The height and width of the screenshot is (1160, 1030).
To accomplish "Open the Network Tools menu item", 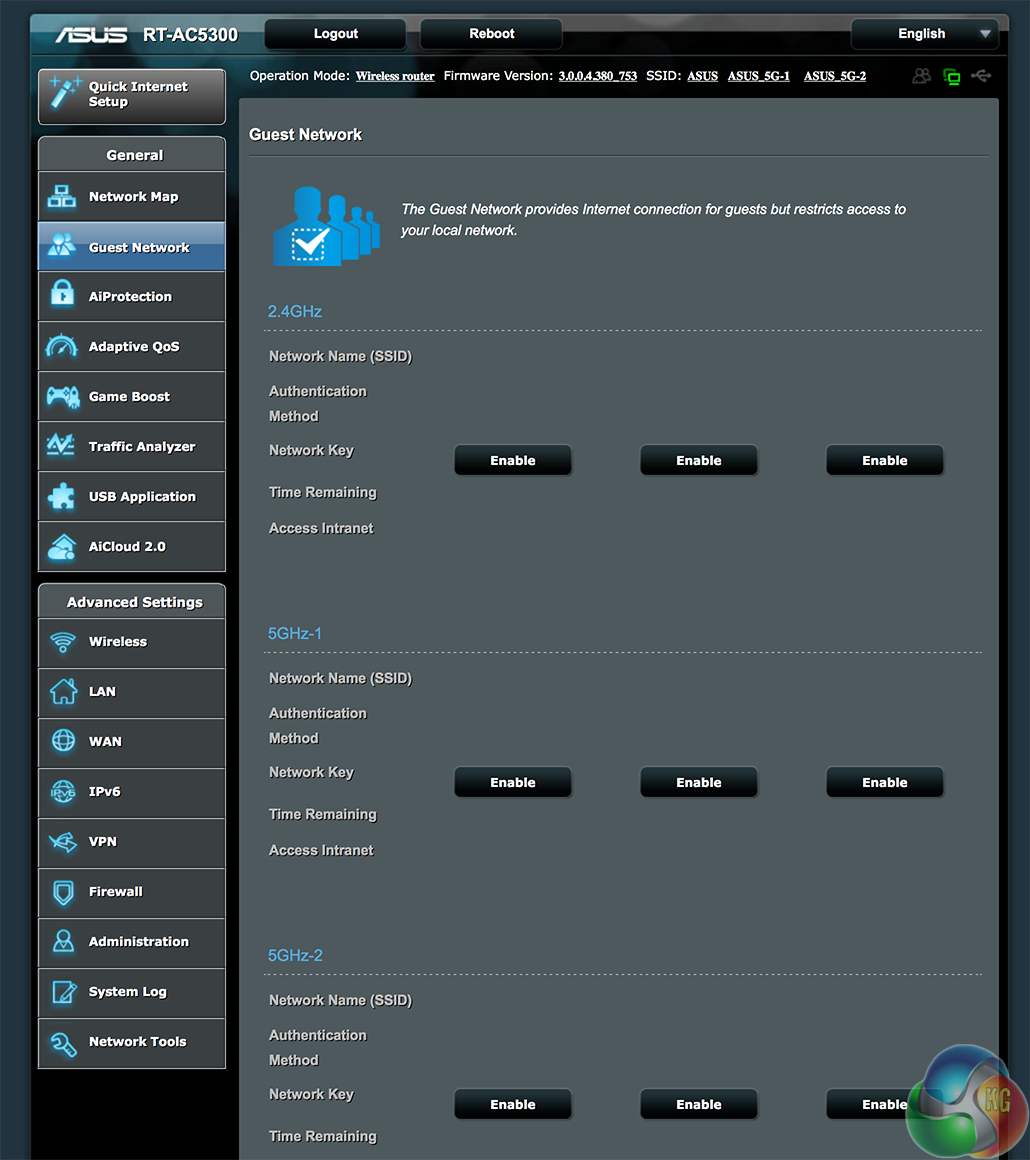I will point(132,1042).
